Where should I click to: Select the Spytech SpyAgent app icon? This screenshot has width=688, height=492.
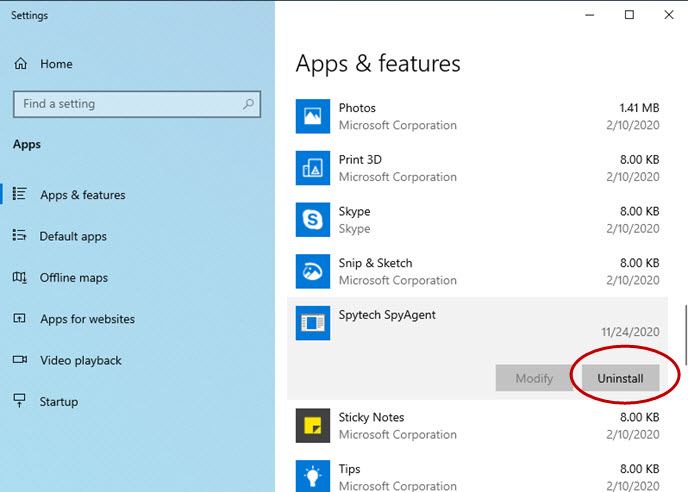pos(313,323)
